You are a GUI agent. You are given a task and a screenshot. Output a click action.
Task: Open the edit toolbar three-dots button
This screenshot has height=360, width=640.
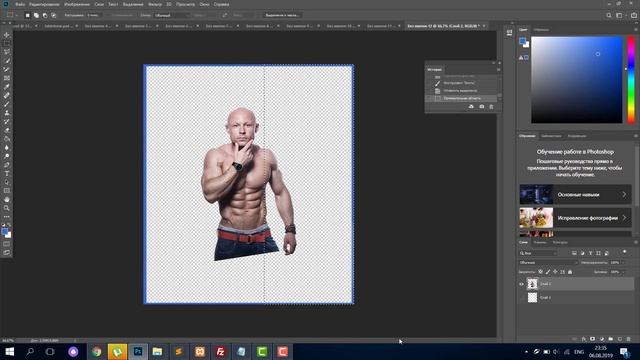[7, 217]
